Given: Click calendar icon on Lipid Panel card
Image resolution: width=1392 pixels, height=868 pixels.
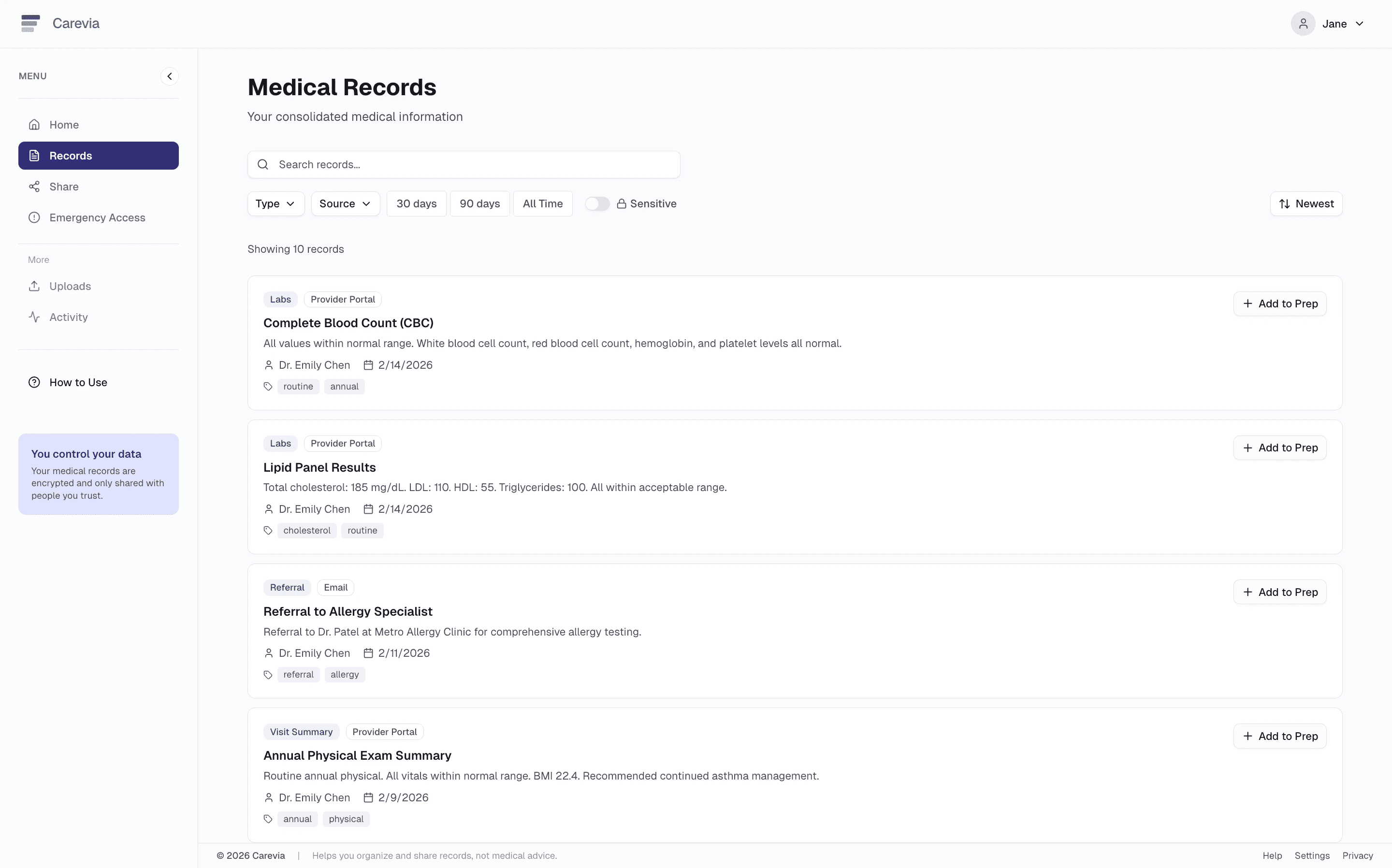Looking at the screenshot, I should click(368, 509).
